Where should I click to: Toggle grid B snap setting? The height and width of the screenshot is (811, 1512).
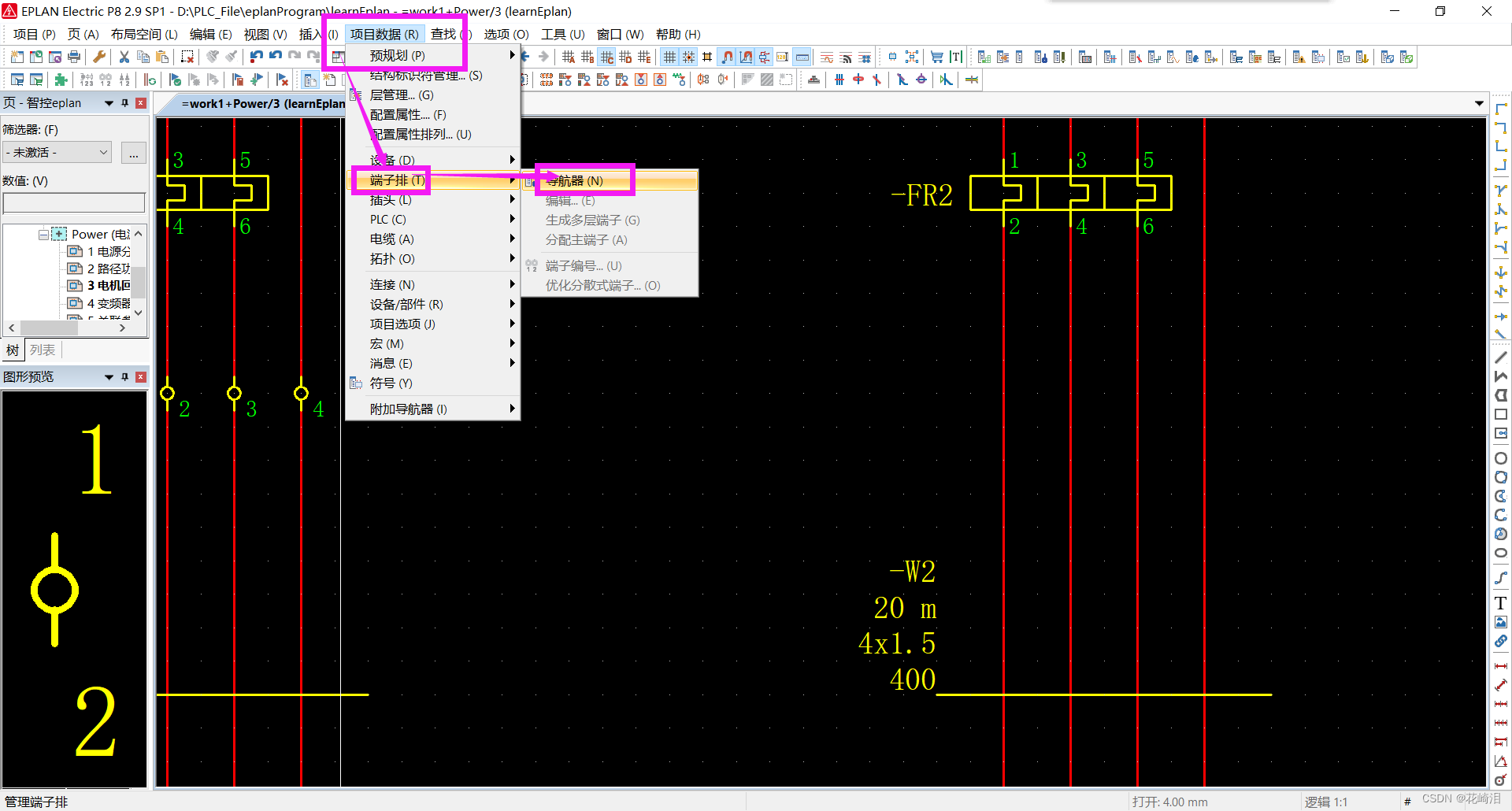587,57
